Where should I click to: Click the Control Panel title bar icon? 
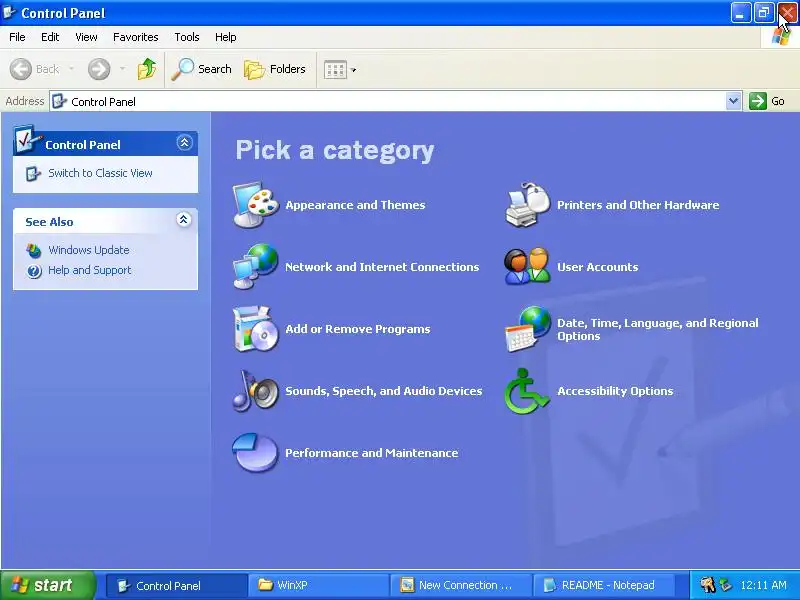(9, 12)
